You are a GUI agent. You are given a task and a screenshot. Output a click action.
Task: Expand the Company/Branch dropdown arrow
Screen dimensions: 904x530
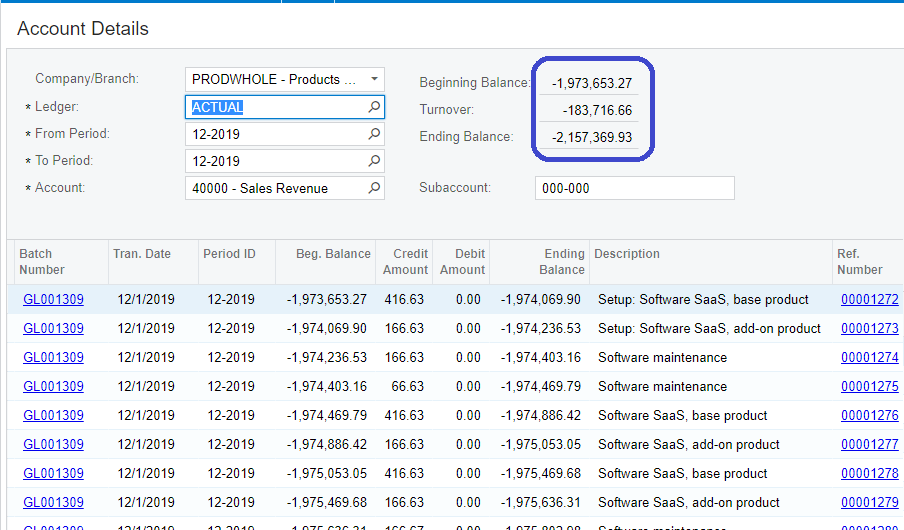pos(374,79)
